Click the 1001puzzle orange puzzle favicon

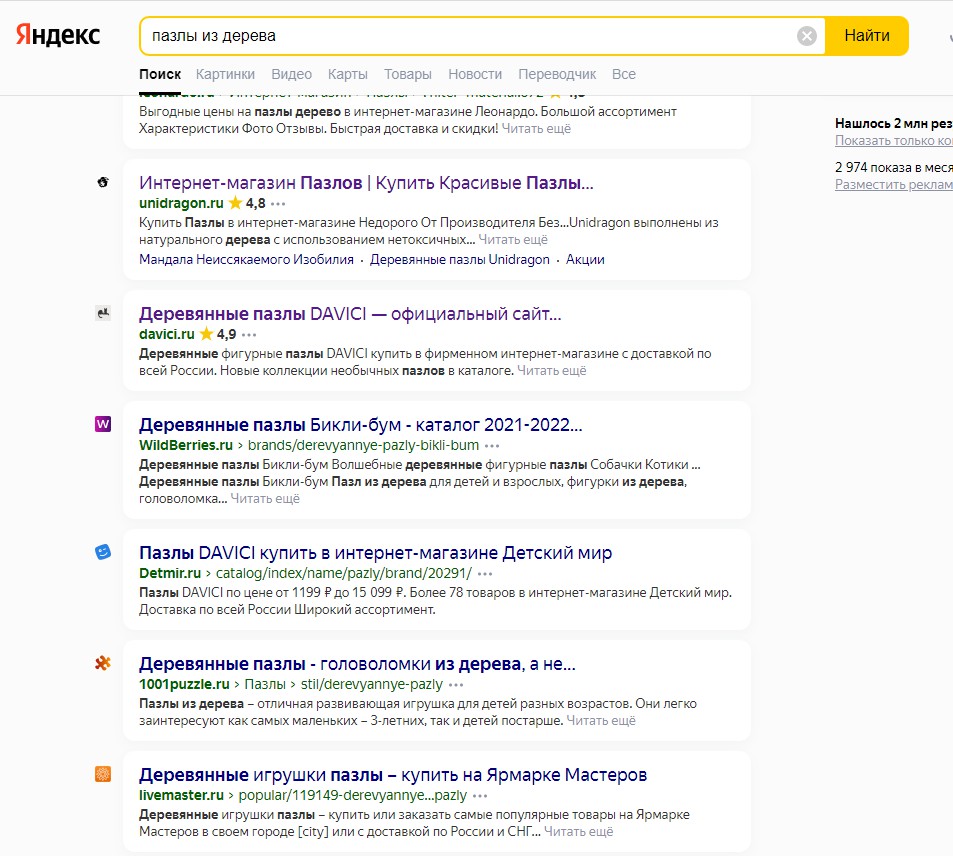click(x=103, y=663)
